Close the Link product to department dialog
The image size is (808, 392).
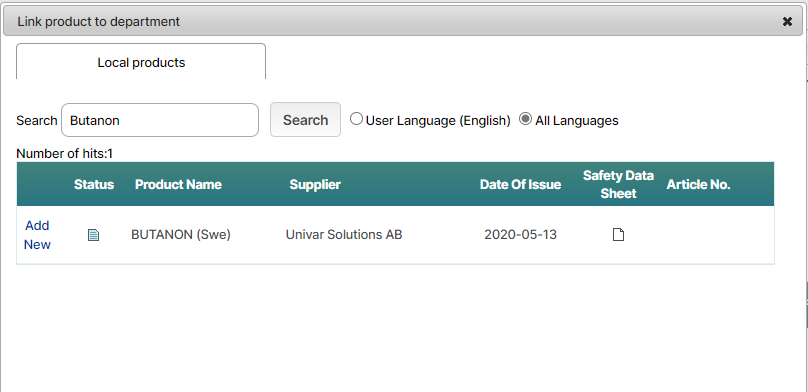(x=787, y=22)
